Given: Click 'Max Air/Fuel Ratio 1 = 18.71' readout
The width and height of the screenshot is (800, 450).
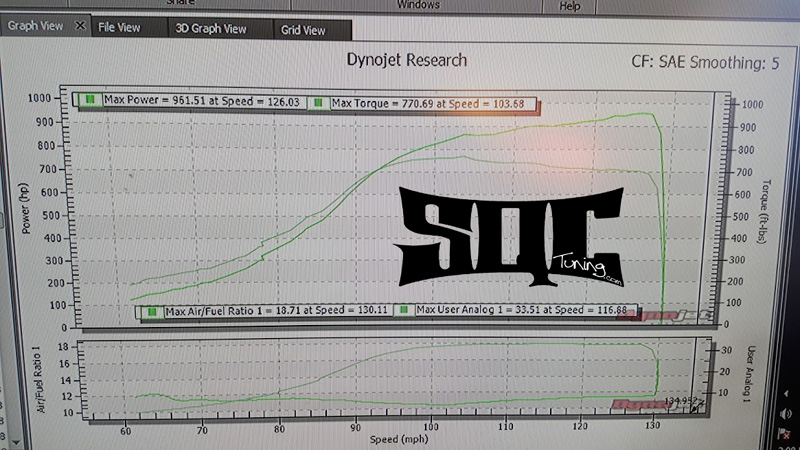Looking at the screenshot, I should pyautogui.click(x=277, y=311).
